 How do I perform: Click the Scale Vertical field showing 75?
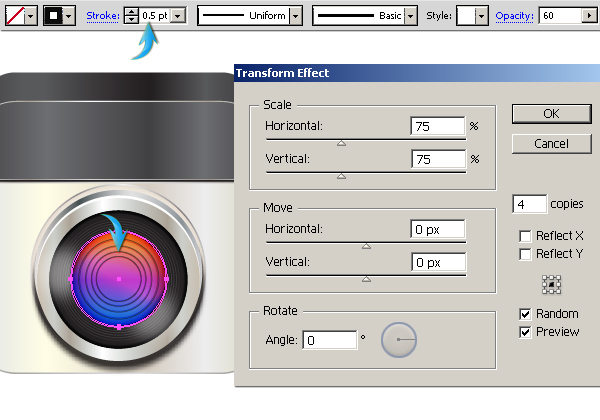(x=439, y=159)
